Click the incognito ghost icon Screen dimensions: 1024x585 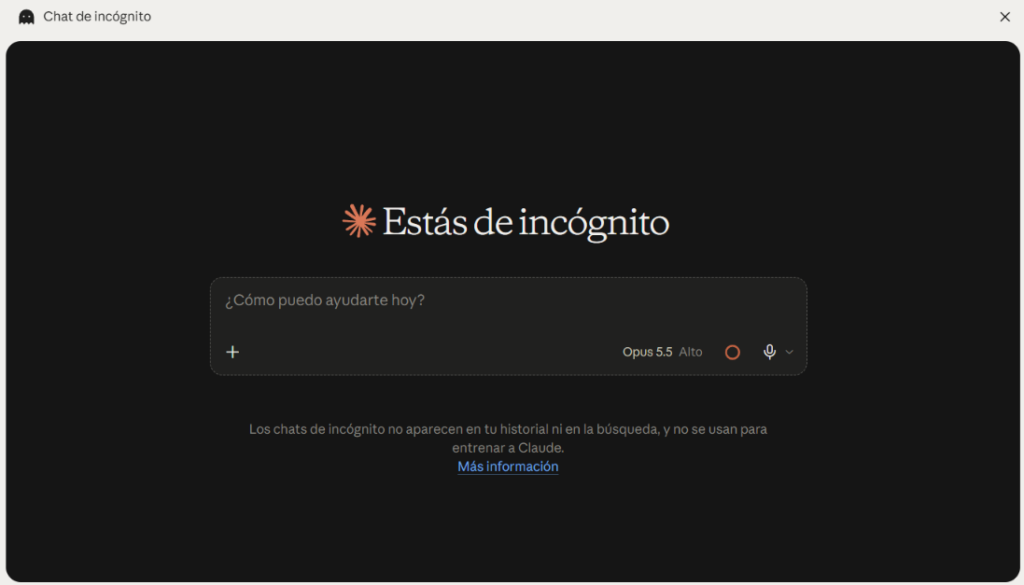tap(26, 17)
